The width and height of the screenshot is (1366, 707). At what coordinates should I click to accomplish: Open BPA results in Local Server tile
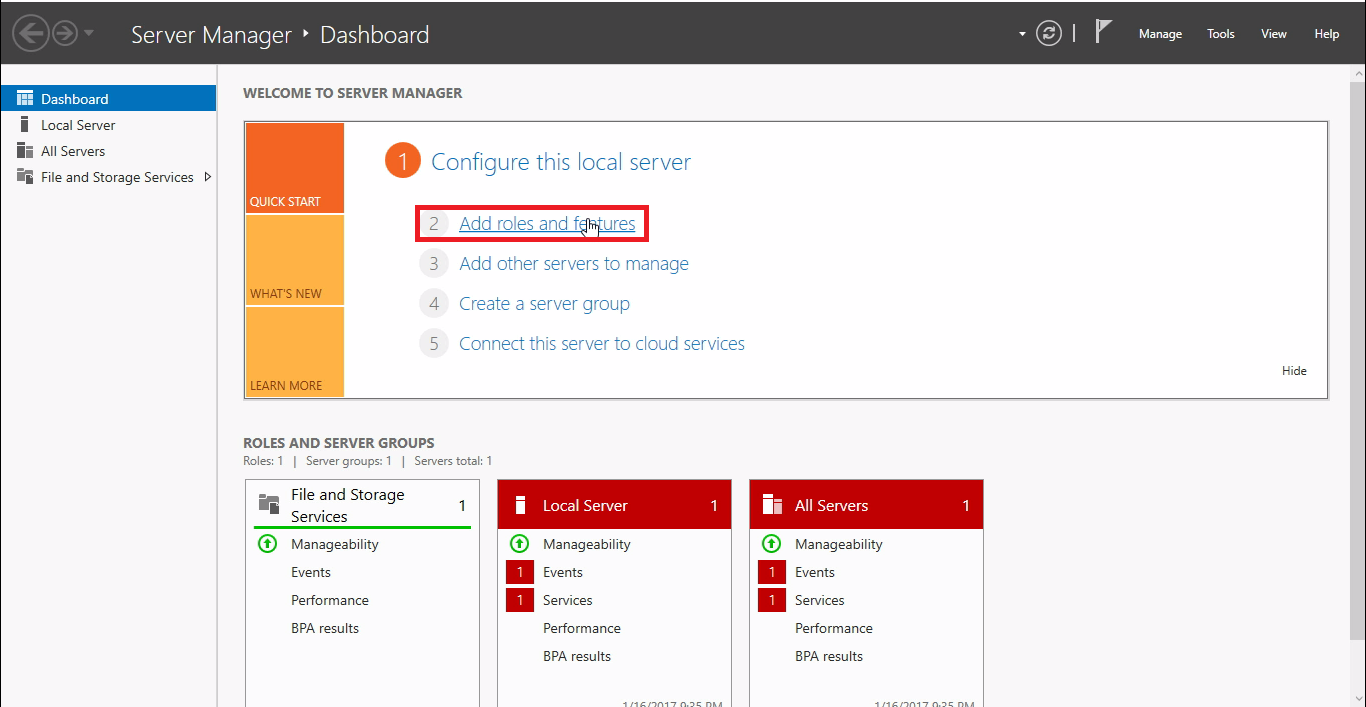577,656
